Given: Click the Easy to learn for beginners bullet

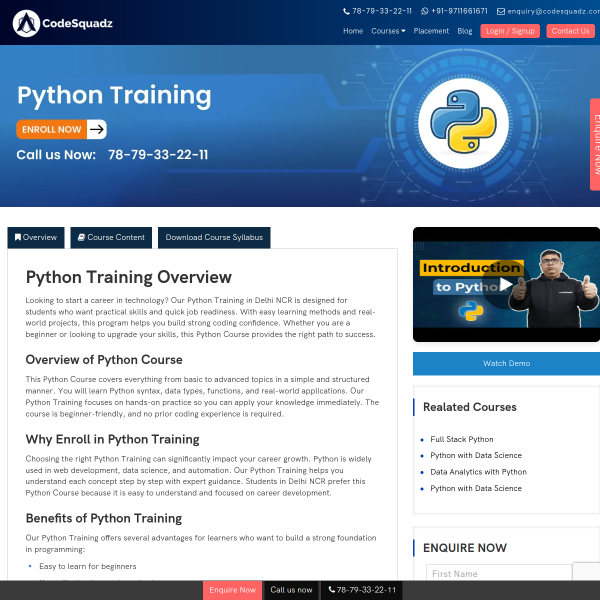Looking at the screenshot, I should pos(88,566).
